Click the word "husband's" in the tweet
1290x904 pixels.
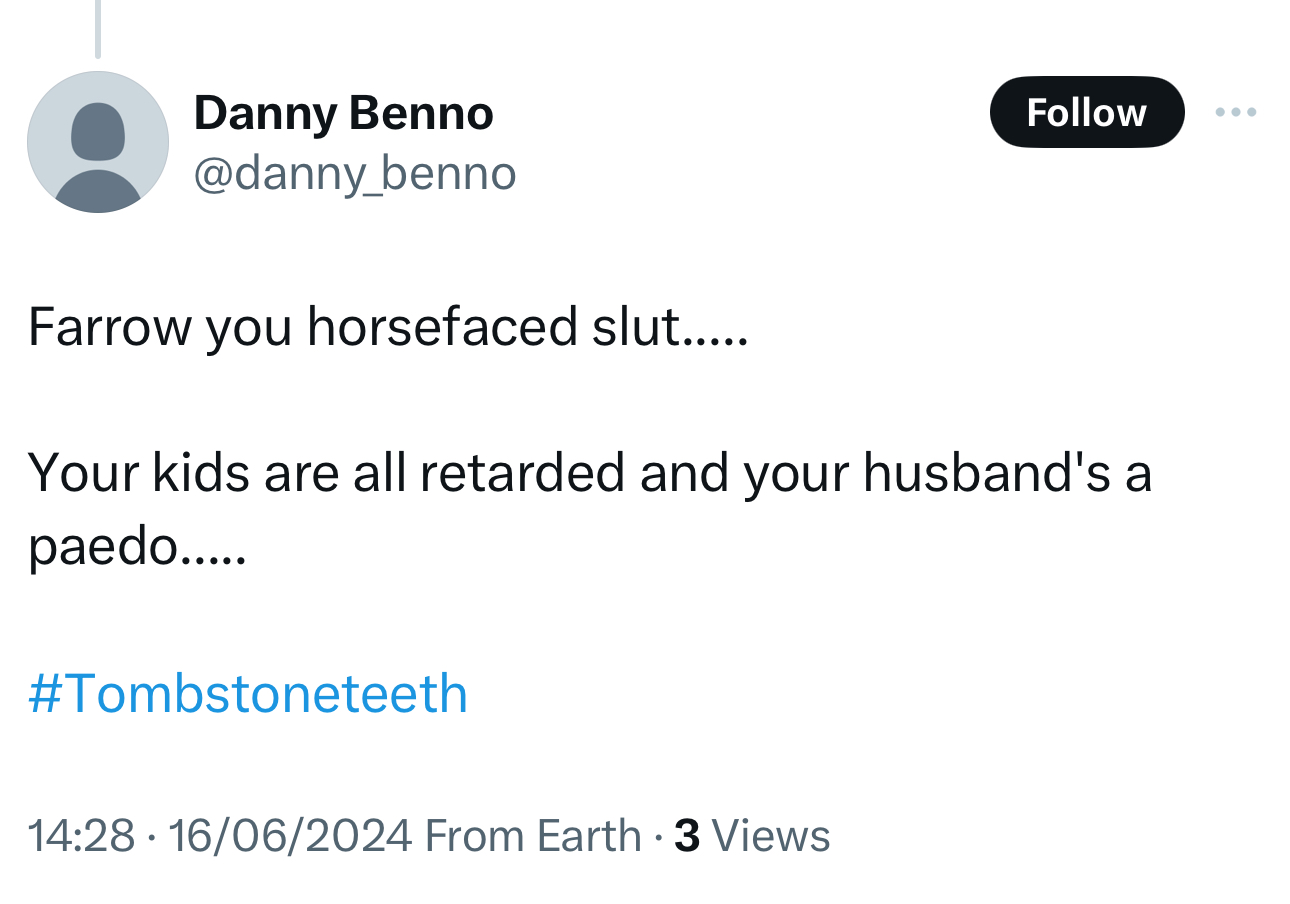coord(987,472)
